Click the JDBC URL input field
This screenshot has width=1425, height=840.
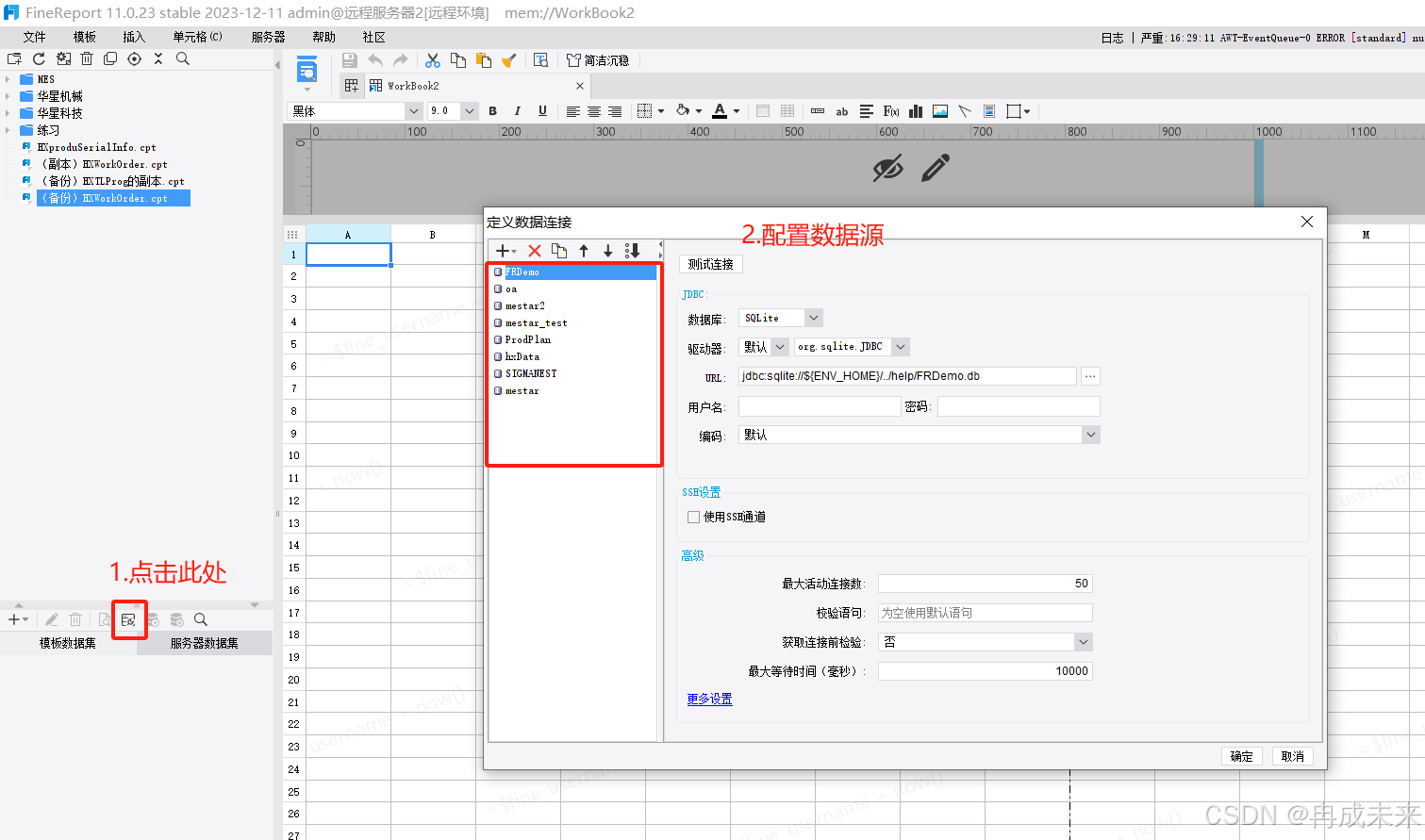(x=907, y=376)
